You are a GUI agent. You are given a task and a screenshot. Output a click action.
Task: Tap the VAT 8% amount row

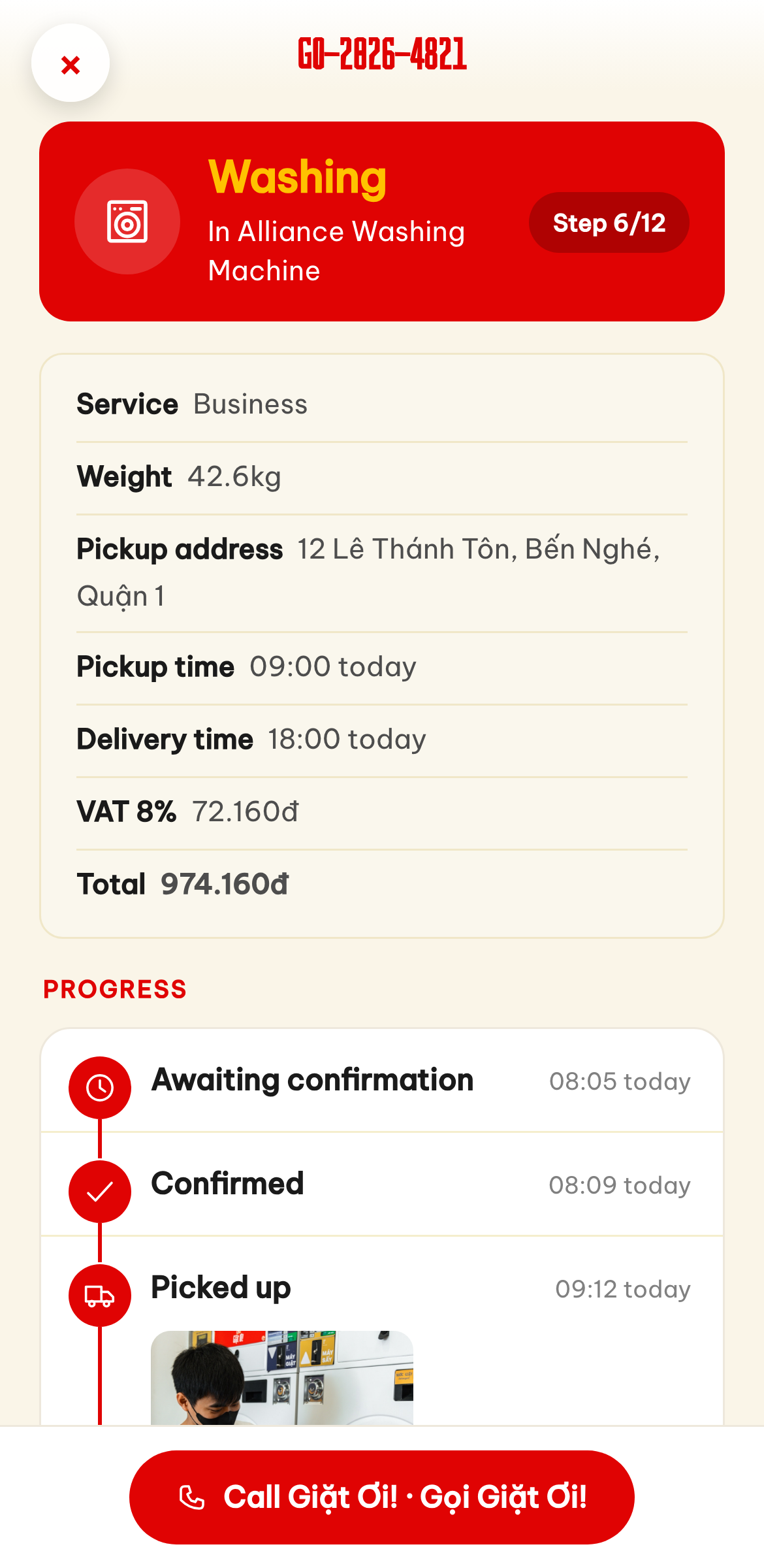click(382, 813)
